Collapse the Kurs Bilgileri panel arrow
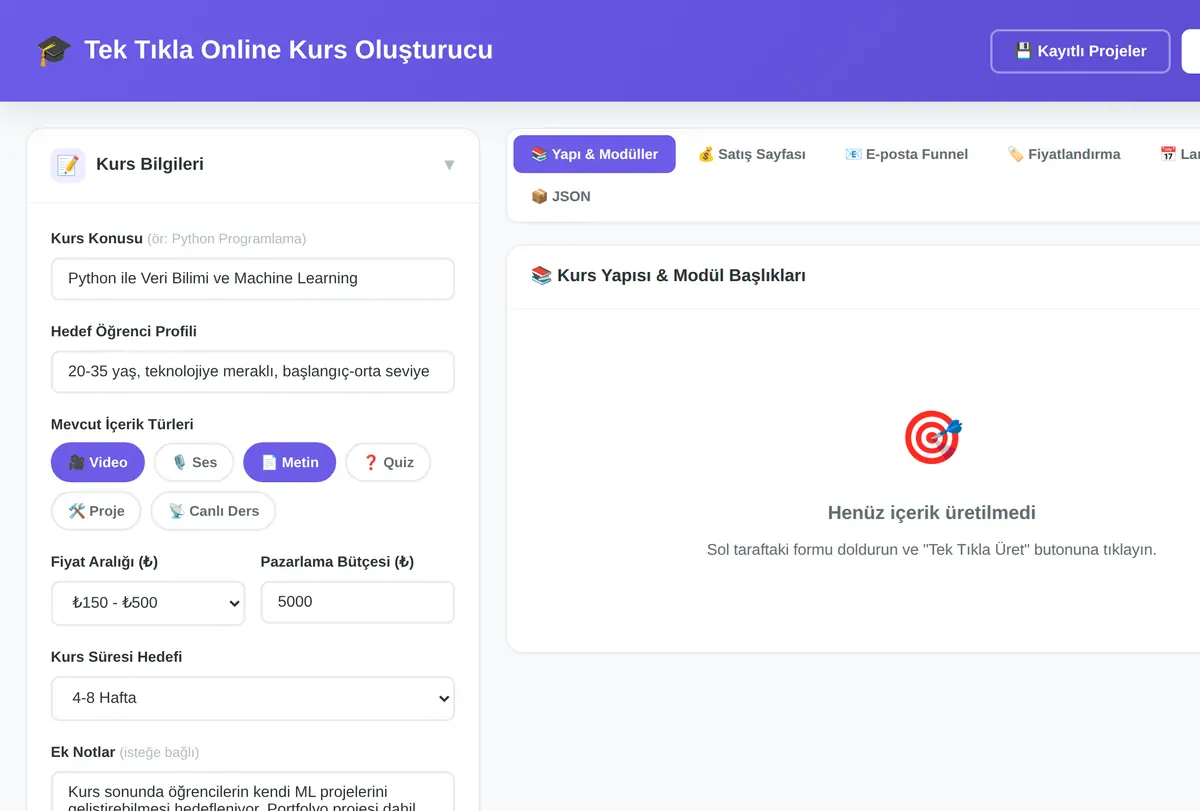1200x811 pixels. pos(449,165)
